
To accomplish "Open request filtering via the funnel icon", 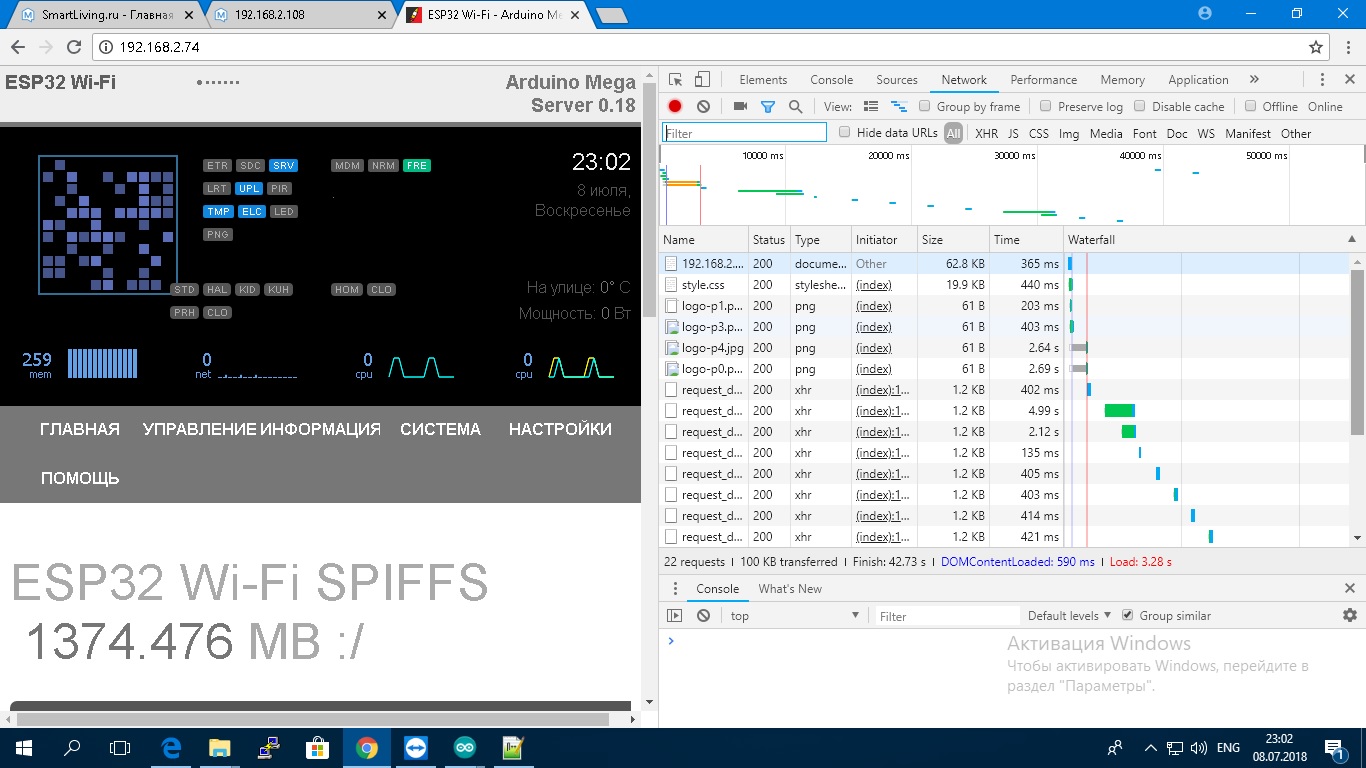I will [768, 106].
